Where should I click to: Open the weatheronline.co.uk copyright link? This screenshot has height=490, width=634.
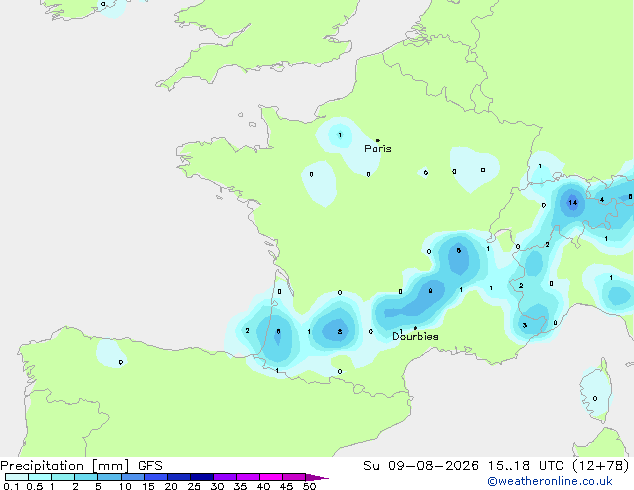550,481
